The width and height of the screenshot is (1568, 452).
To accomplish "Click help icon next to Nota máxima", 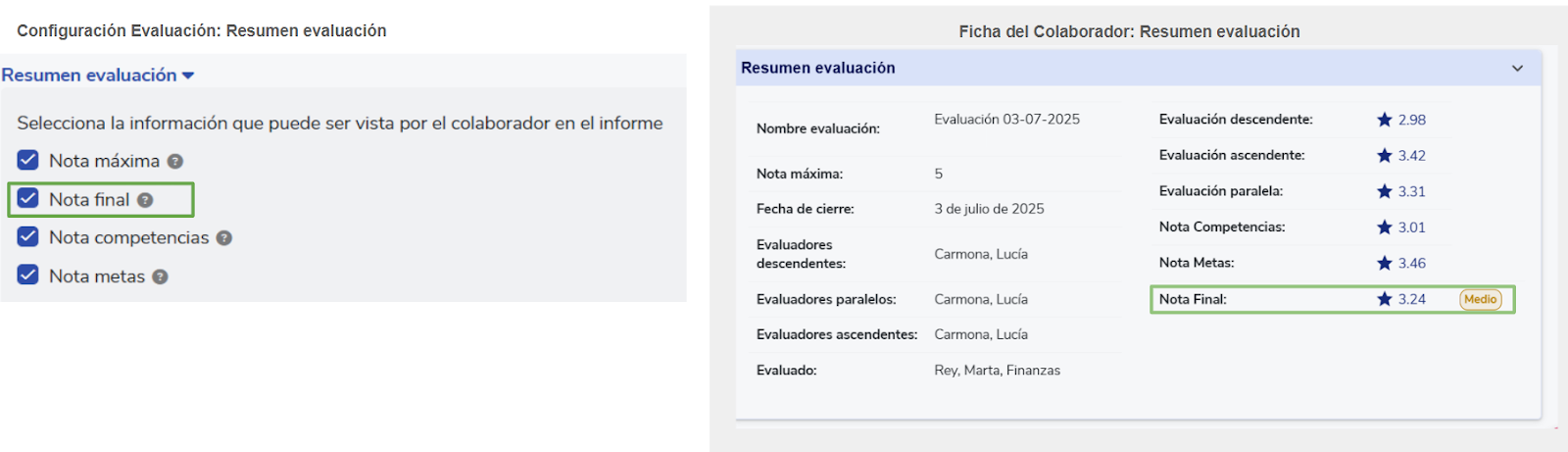I will [175, 162].
